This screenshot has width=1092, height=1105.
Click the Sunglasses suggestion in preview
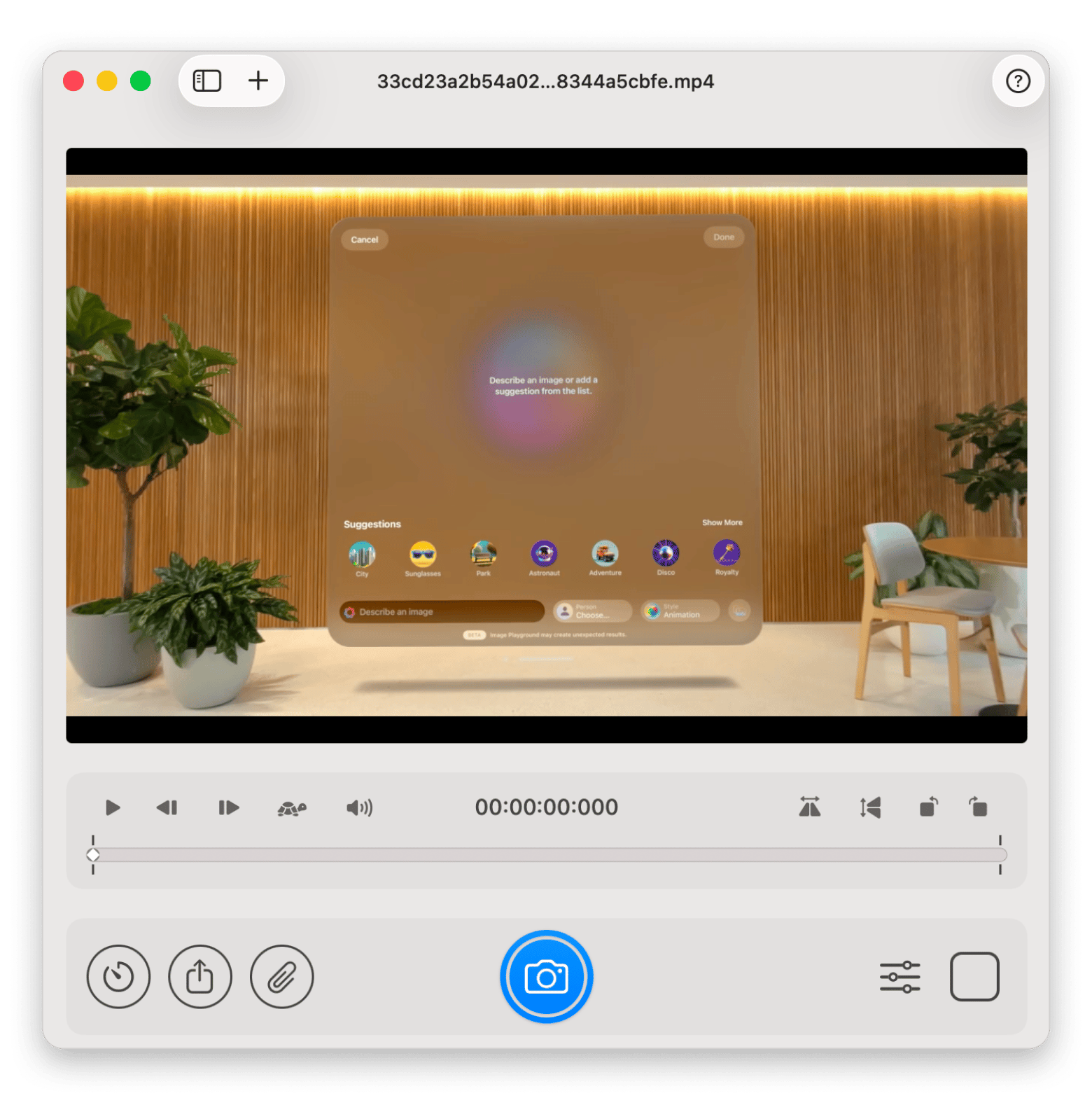click(x=423, y=559)
